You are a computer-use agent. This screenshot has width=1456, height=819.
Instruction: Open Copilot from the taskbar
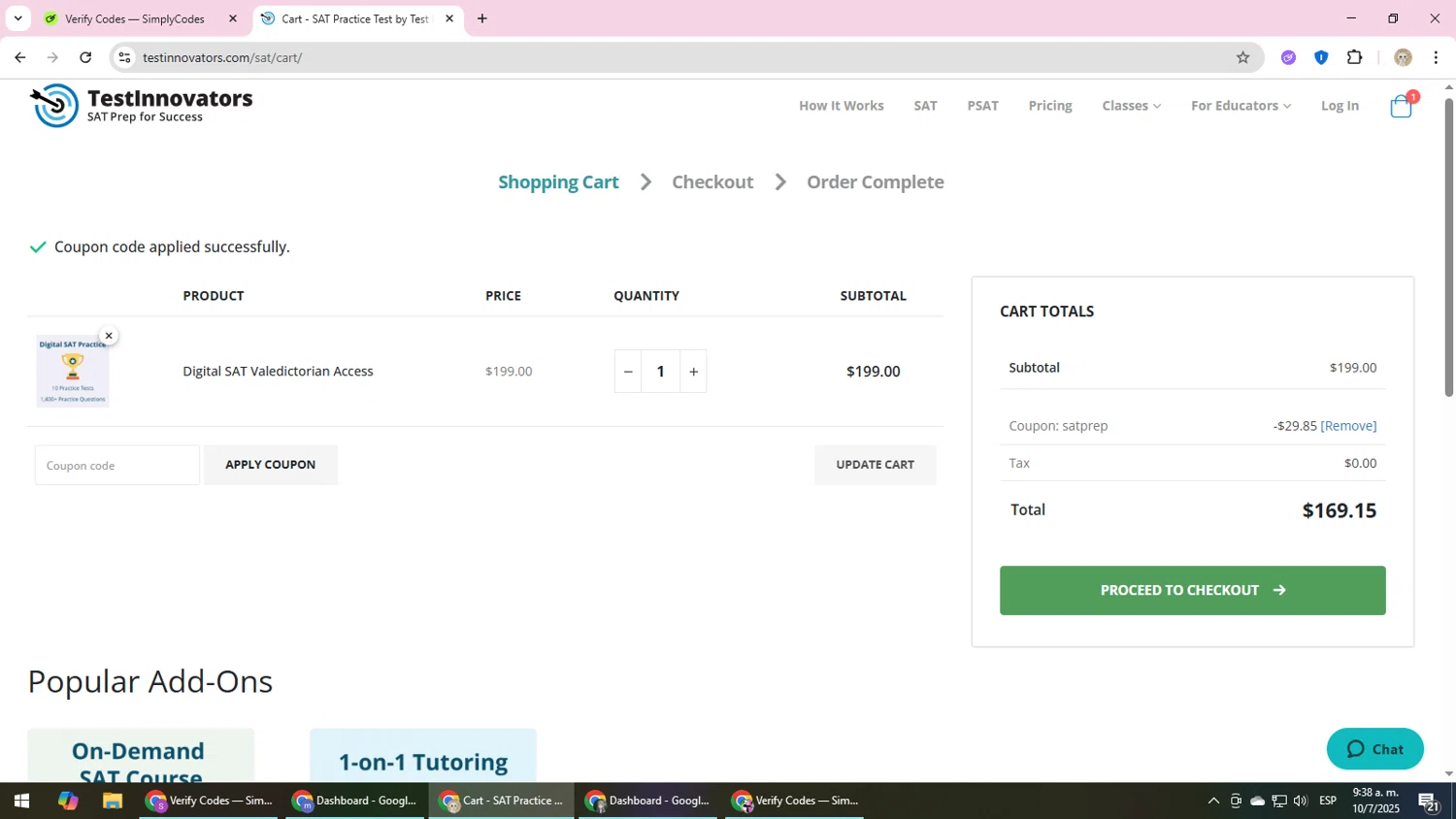(x=67, y=802)
